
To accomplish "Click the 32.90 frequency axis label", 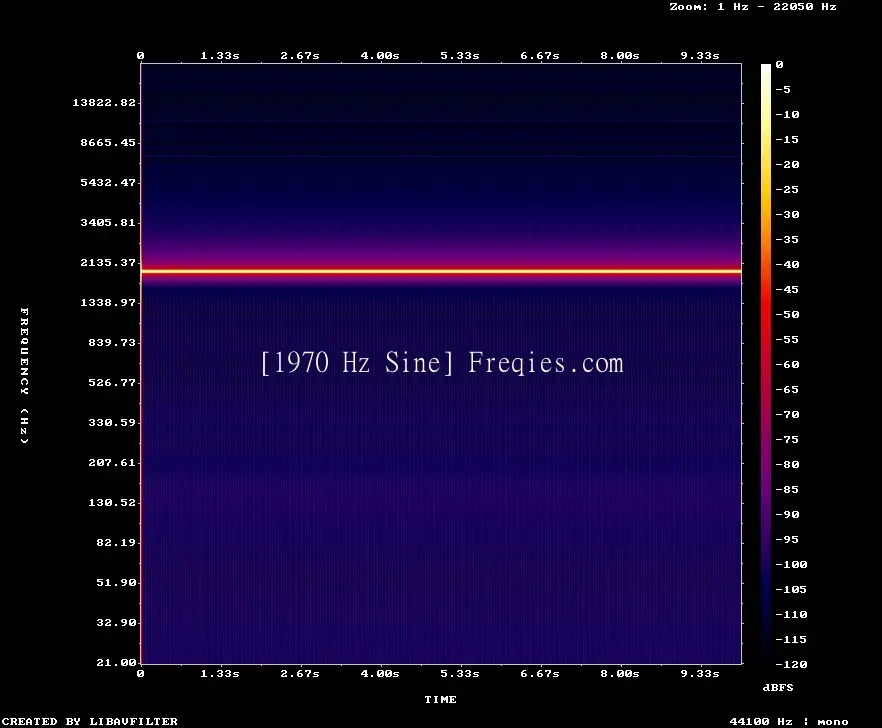I will coord(116,622).
